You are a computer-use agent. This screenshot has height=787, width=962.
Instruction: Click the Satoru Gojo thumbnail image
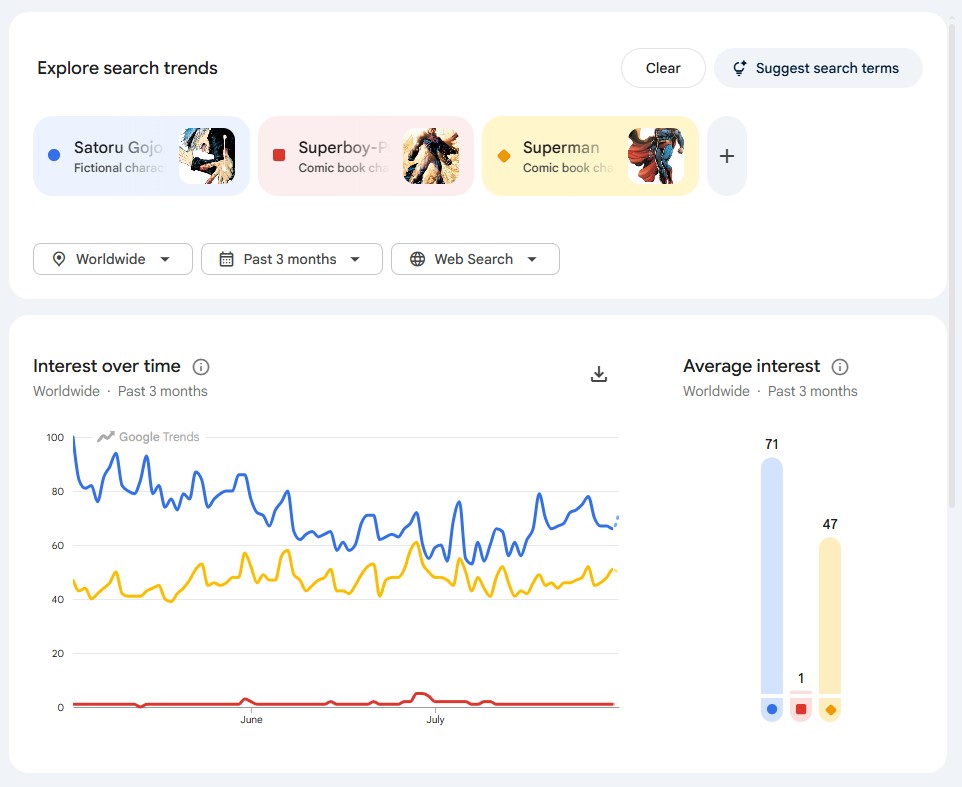(x=207, y=156)
